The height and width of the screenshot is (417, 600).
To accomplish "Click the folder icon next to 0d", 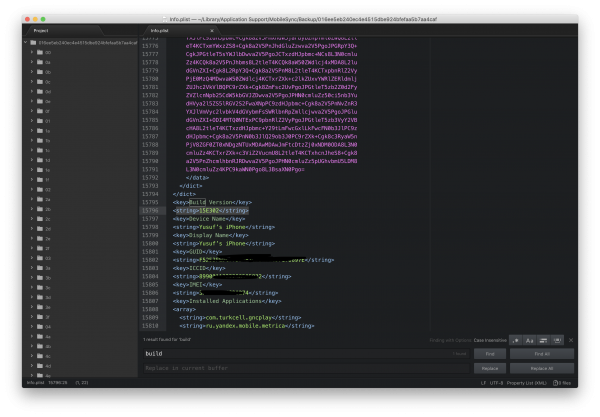I will tap(40, 91).
